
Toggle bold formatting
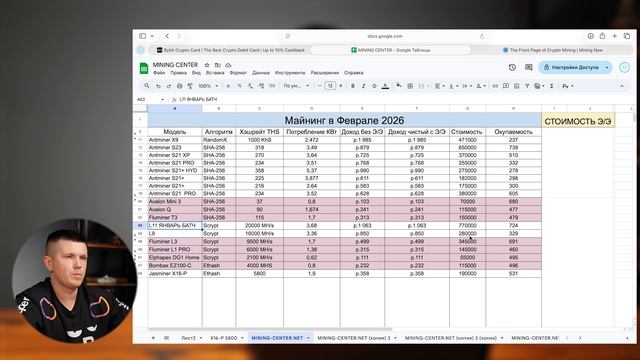[x=353, y=86]
